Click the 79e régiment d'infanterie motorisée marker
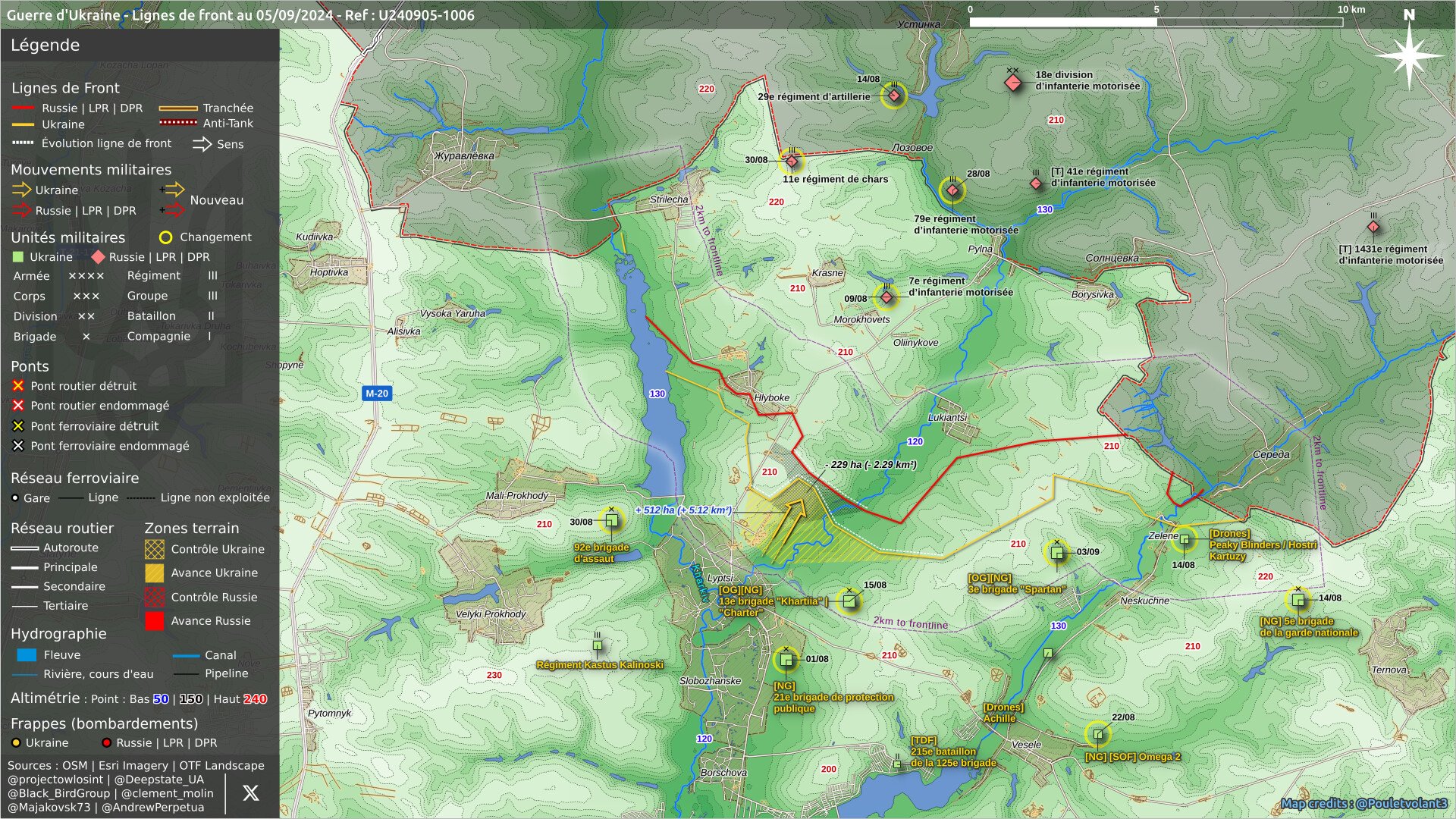This screenshot has width=1456, height=819. pos(952,190)
